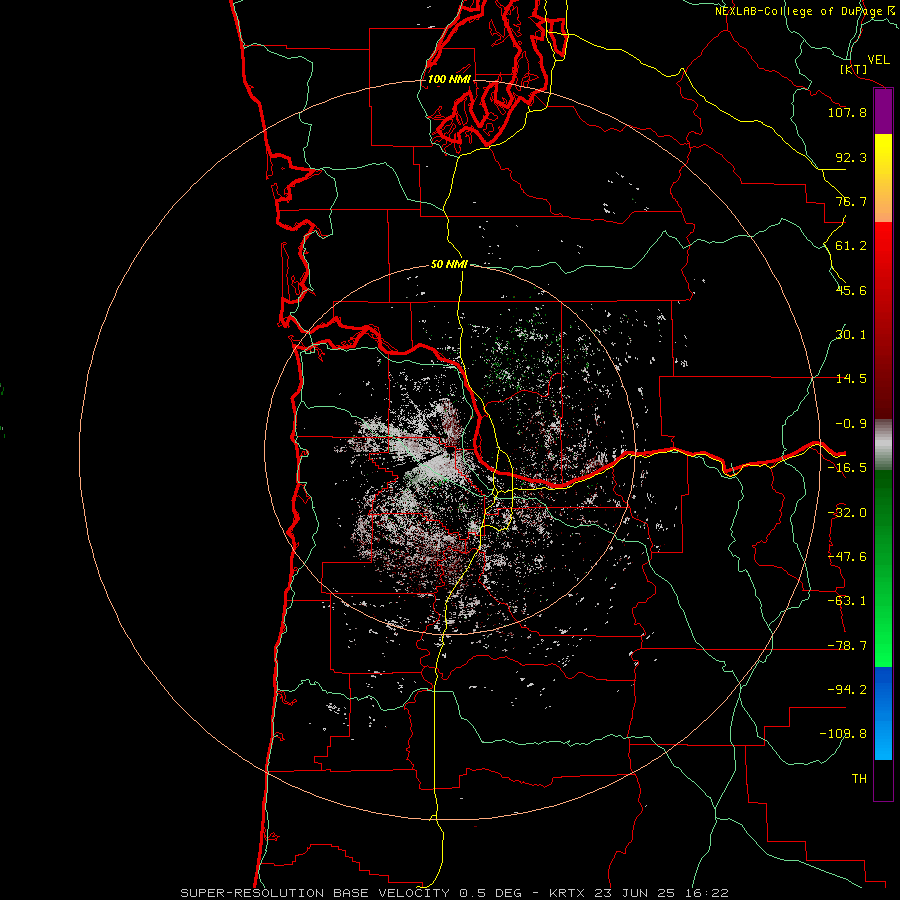Click the 61.2 velocity scale value

pos(851,246)
